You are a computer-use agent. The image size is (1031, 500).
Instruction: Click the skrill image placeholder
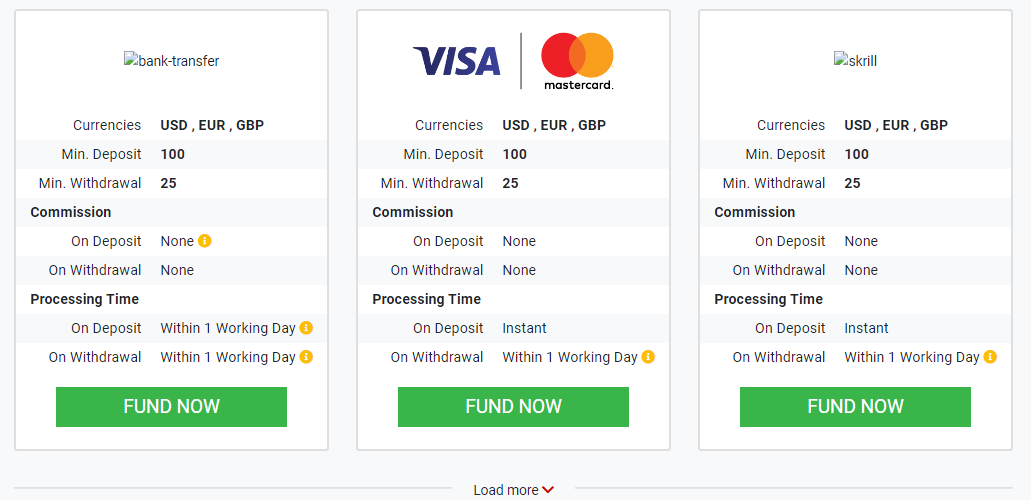[855, 61]
